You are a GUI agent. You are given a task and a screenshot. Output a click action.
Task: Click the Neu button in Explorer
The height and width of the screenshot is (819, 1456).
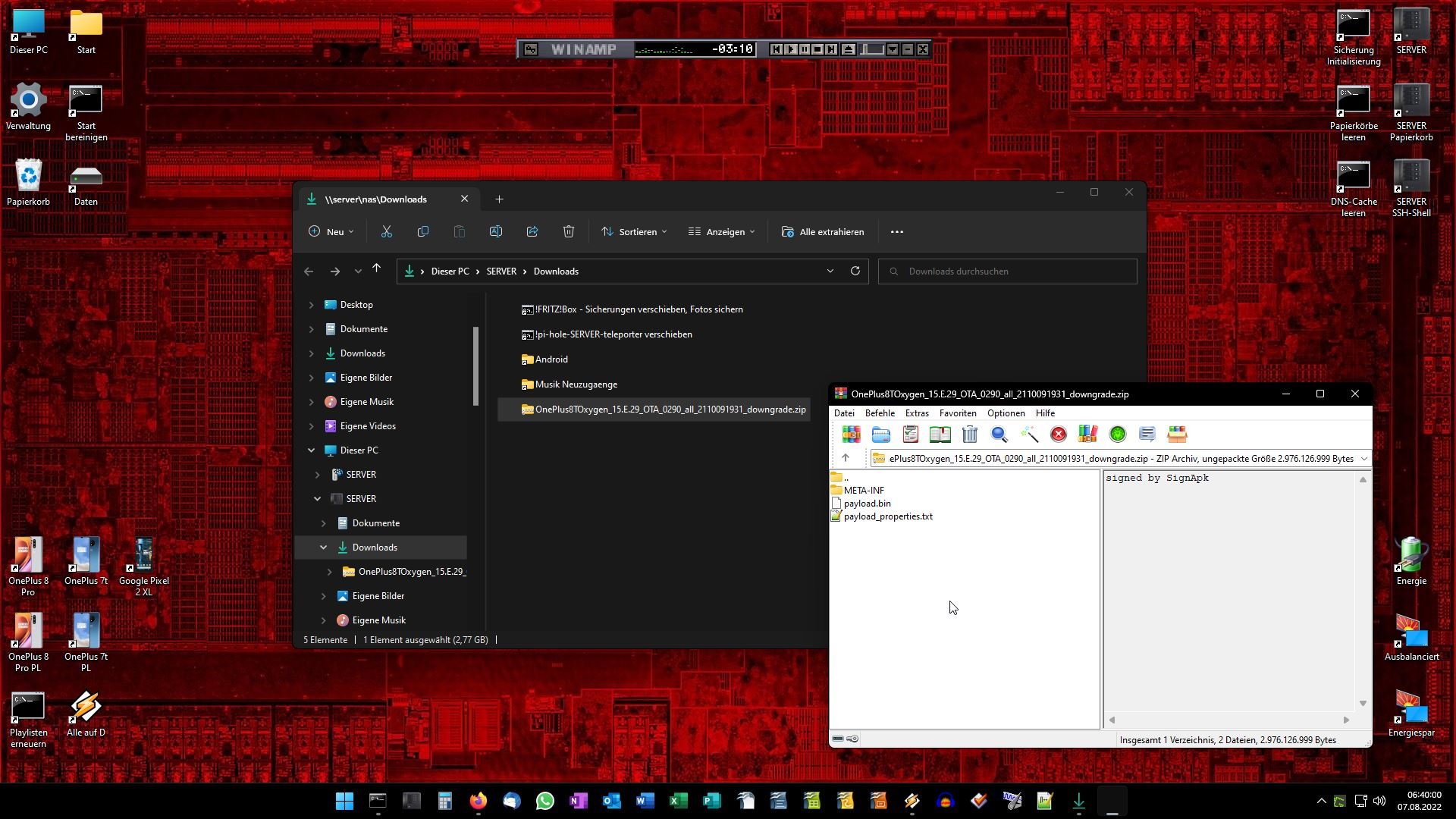(x=331, y=232)
